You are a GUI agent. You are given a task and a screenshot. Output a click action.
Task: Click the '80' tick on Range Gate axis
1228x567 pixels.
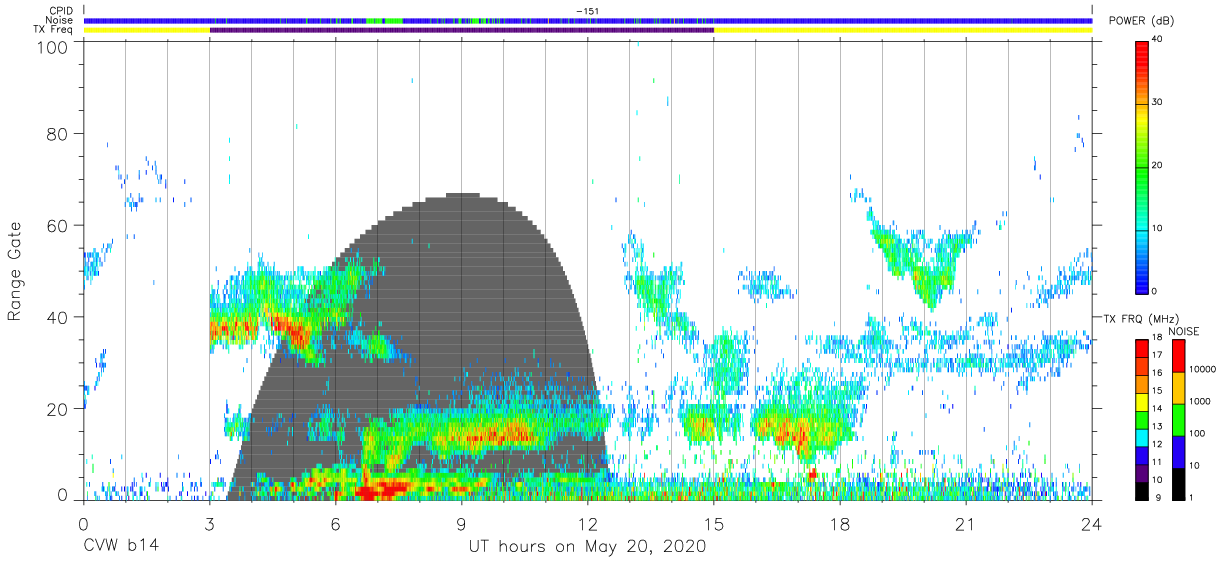point(59,134)
